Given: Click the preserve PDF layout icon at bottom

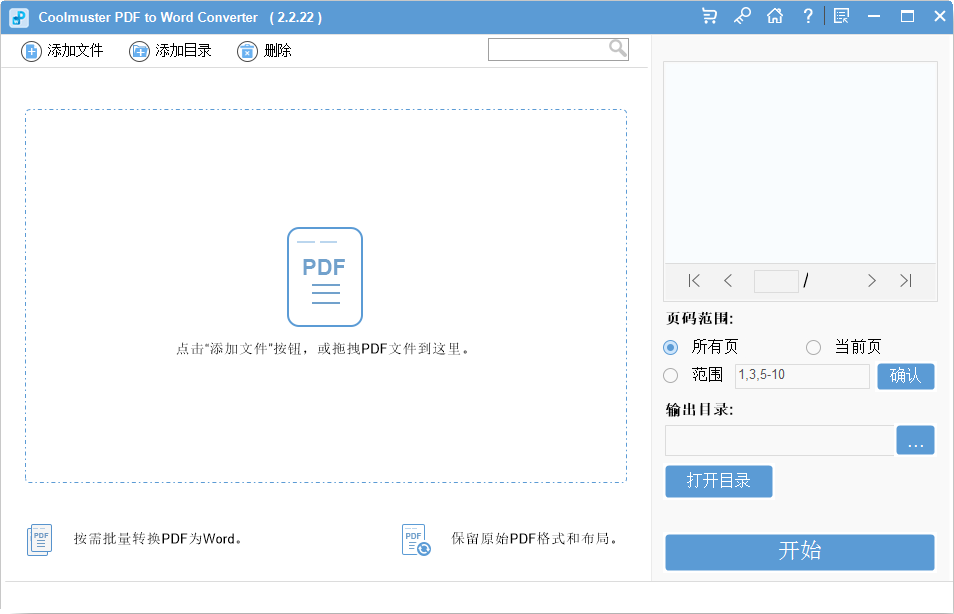Looking at the screenshot, I should [416, 540].
